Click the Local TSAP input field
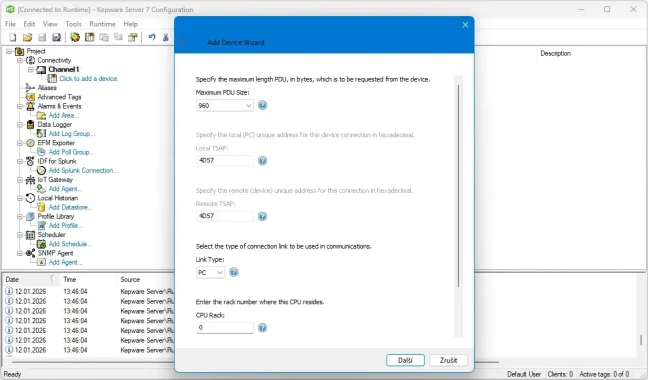 (x=225, y=160)
